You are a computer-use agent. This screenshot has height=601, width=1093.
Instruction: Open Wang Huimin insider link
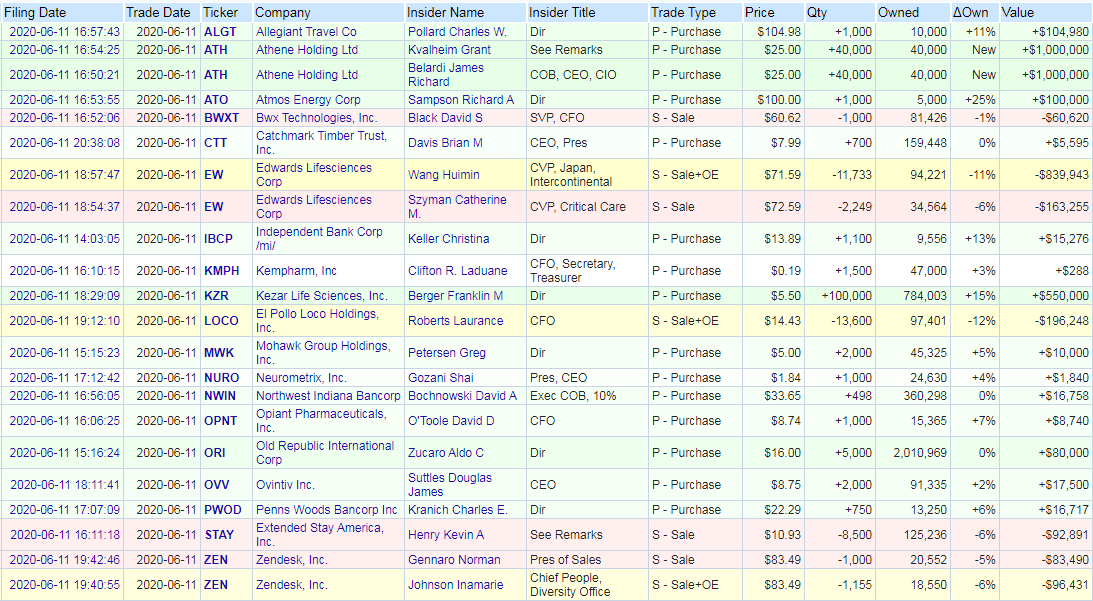(443, 175)
